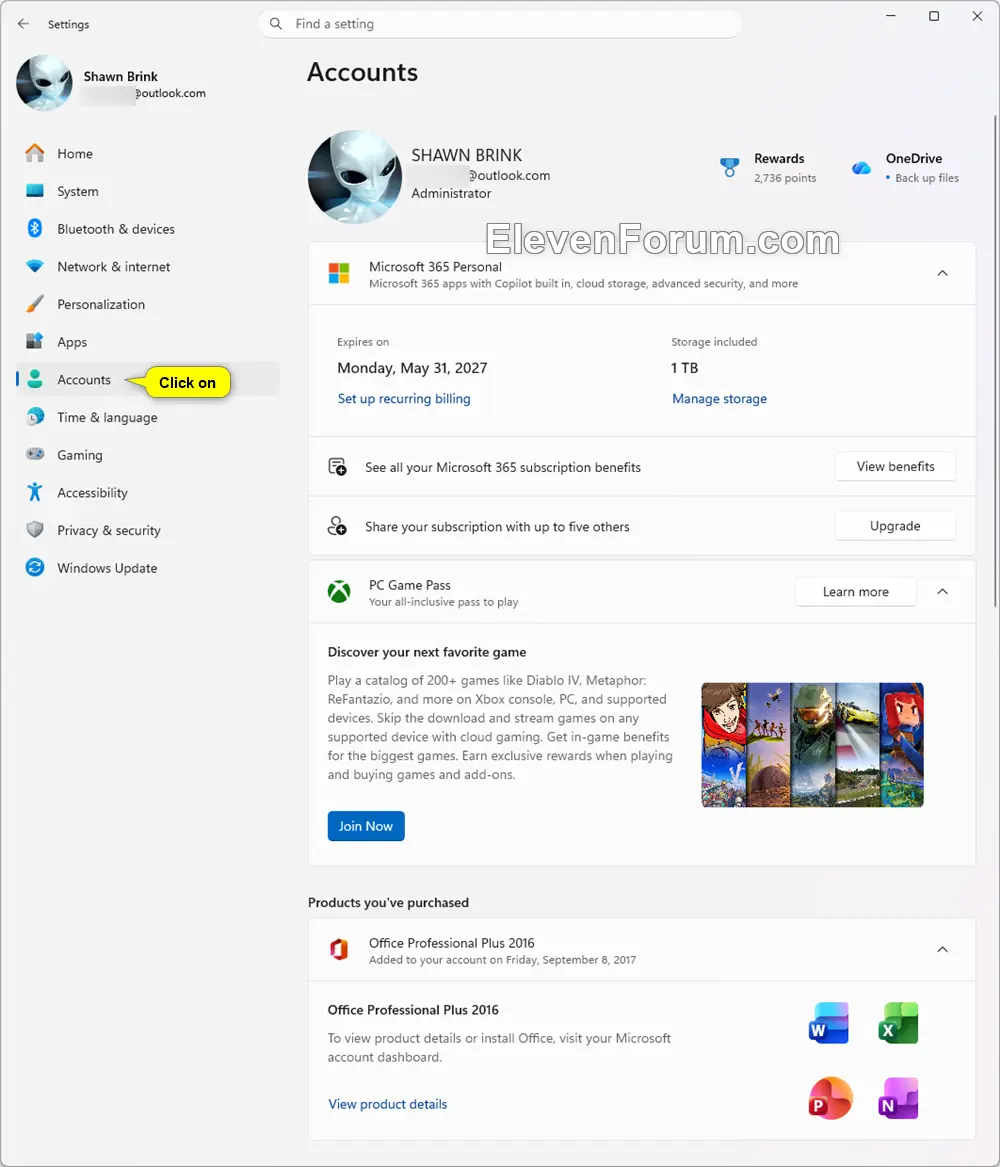Open the Manage storage link
1000x1167 pixels.
point(719,398)
